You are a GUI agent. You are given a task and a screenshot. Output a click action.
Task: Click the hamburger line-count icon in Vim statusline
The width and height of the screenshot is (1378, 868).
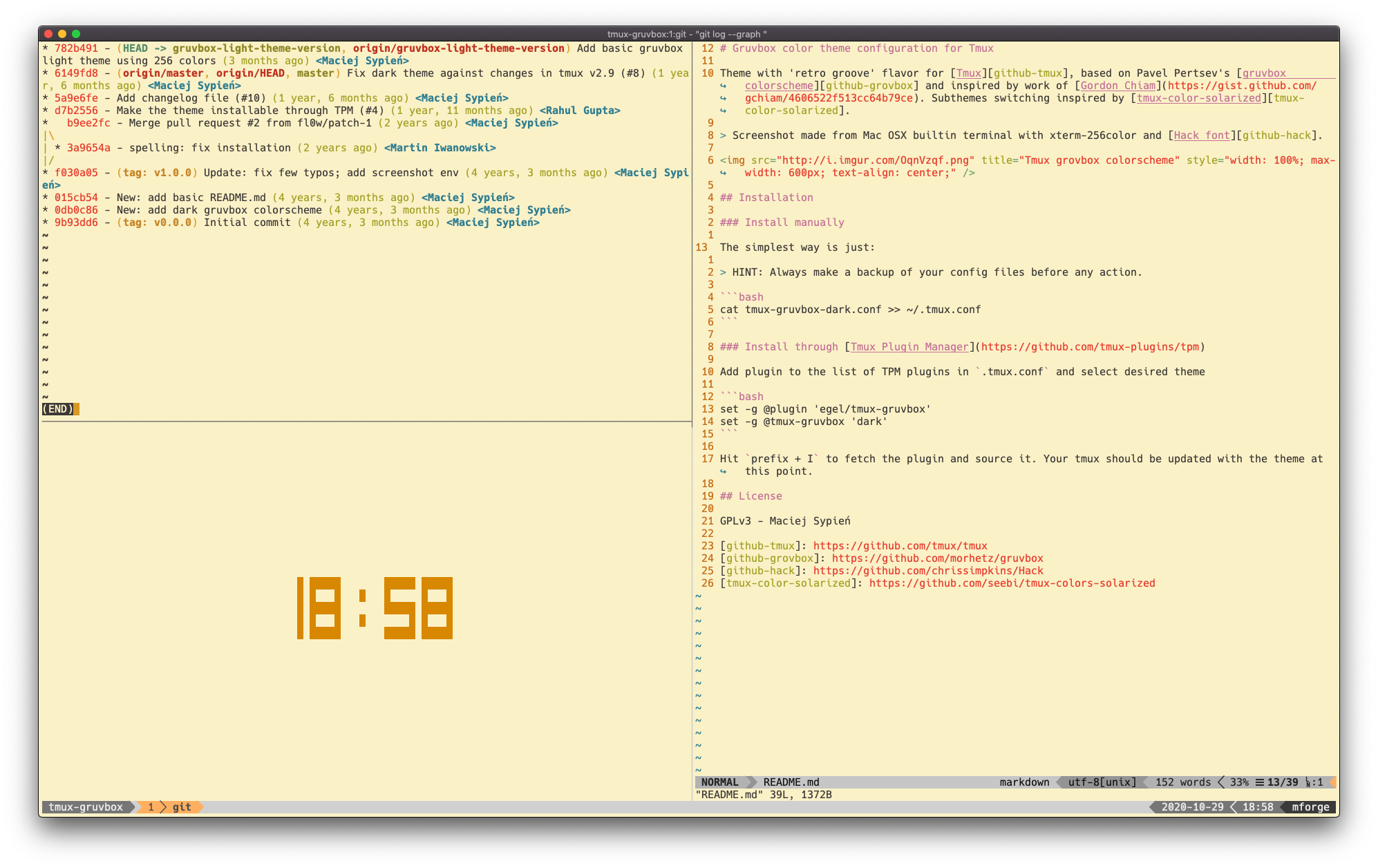point(1260,782)
